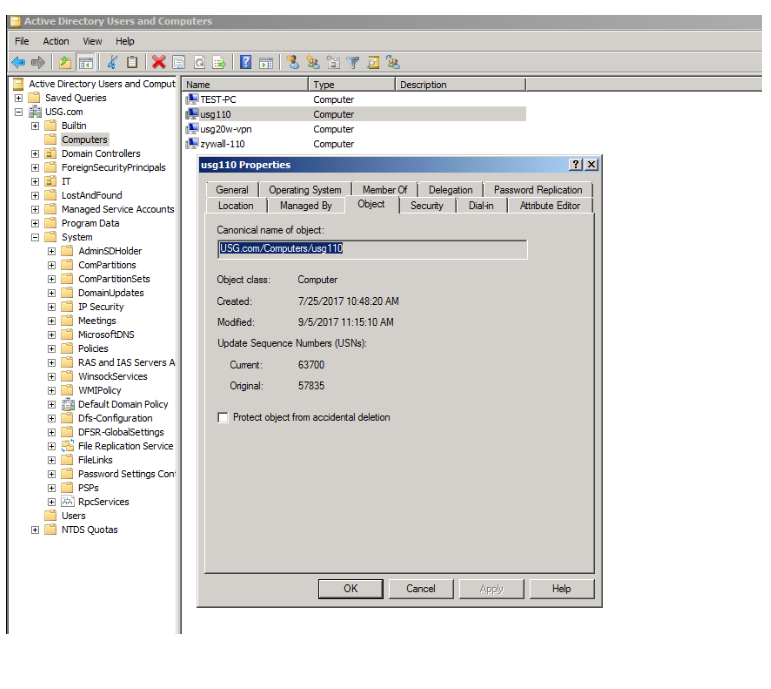
Task: Enable Protect object from accidental deletion
Action: tap(223, 417)
